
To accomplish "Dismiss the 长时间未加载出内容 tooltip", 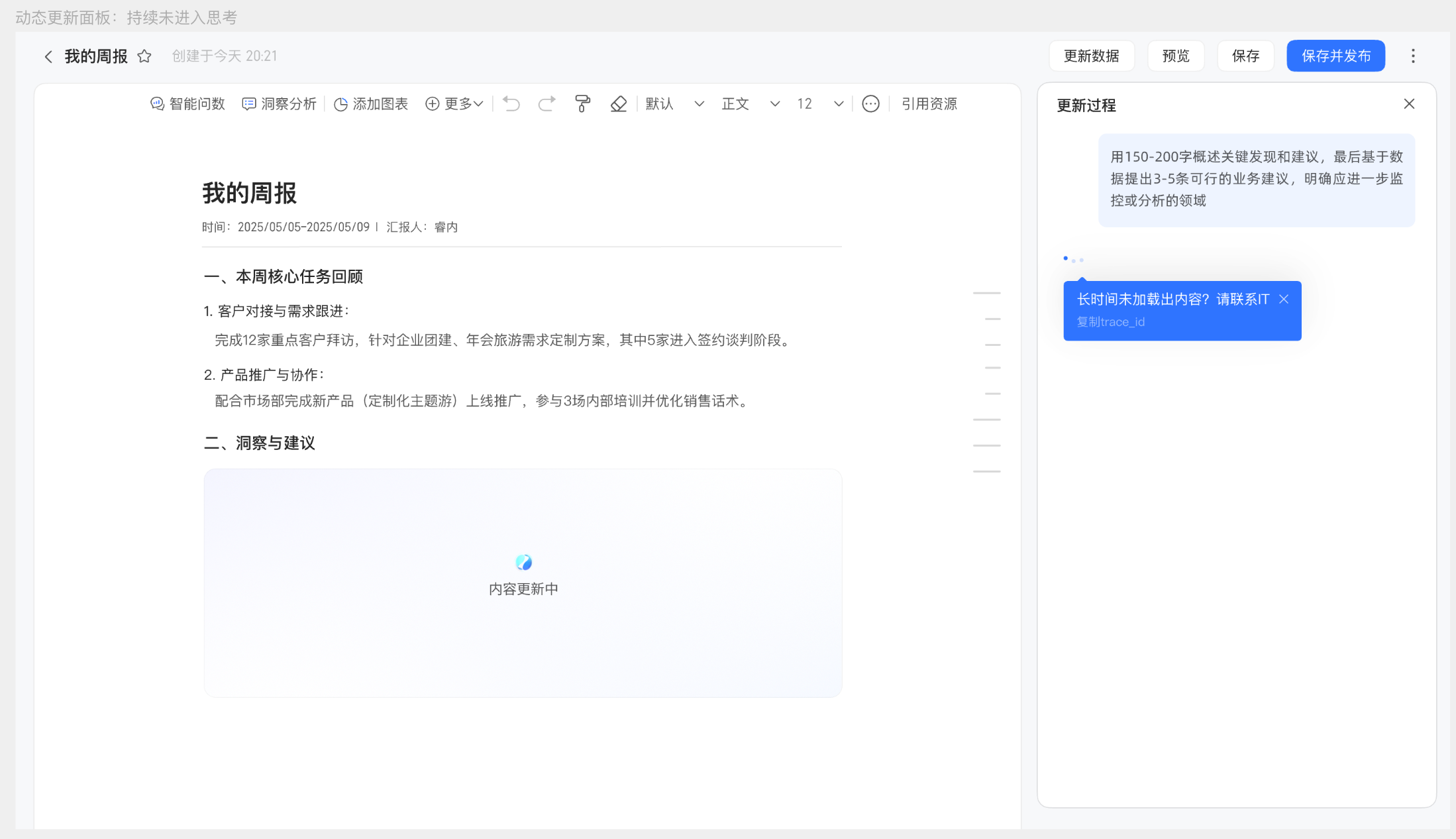I will 1284,300.
